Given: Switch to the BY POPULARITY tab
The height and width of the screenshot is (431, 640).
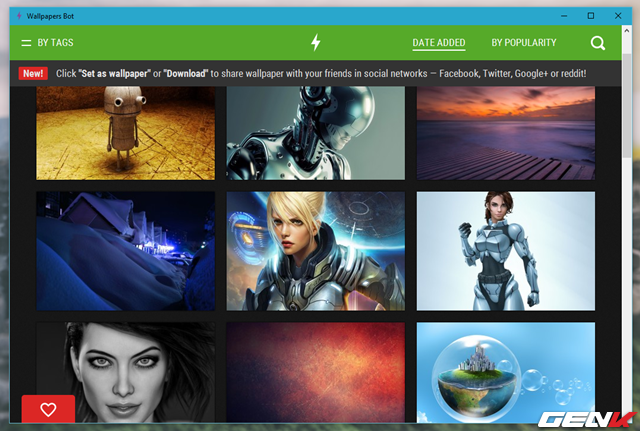Looking at the screenshot, I should tap(524, 43).
